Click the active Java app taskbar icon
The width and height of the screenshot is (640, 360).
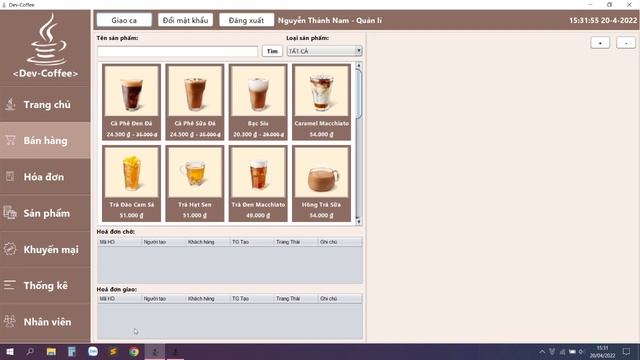point(155,351)
